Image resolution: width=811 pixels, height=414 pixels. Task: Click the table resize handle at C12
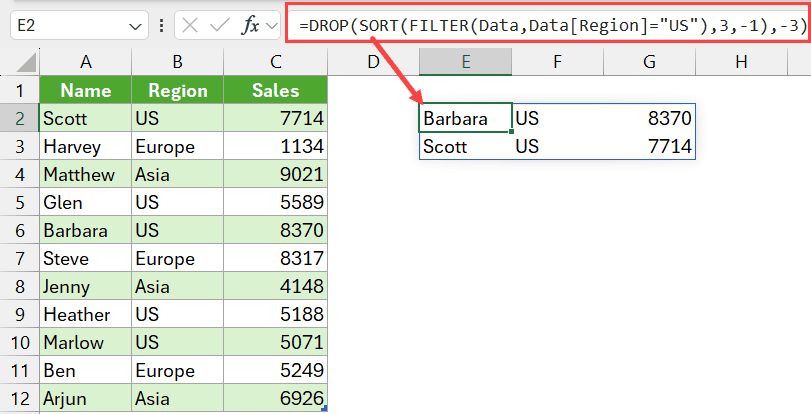click(x=324, y=409)
